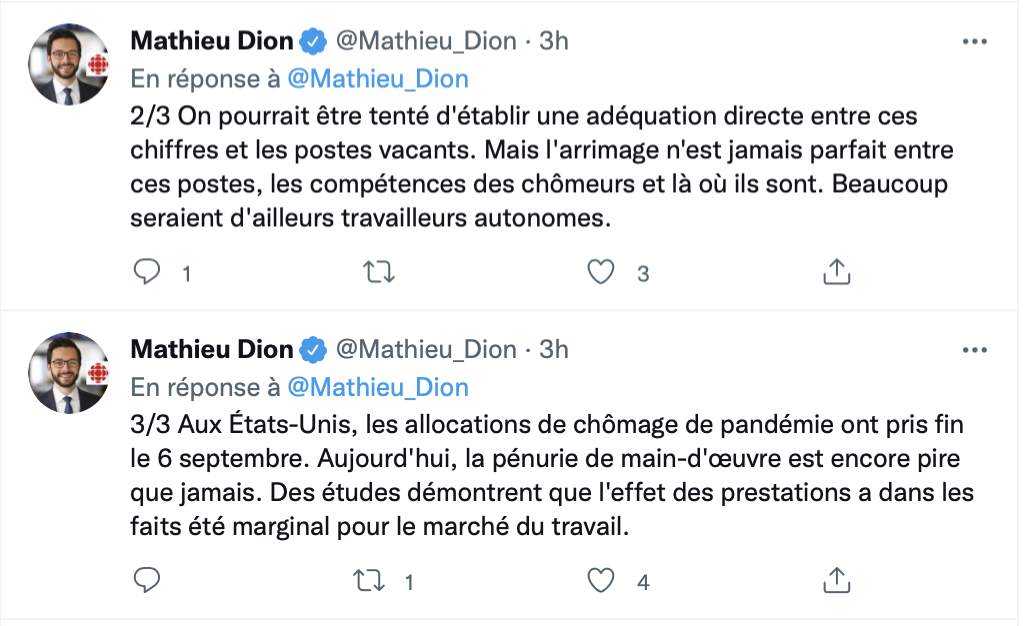Screen dimensions: 1030x626
Task: Open the @Mathieu_Dion reply mention in first tweet
Action: 378,78
